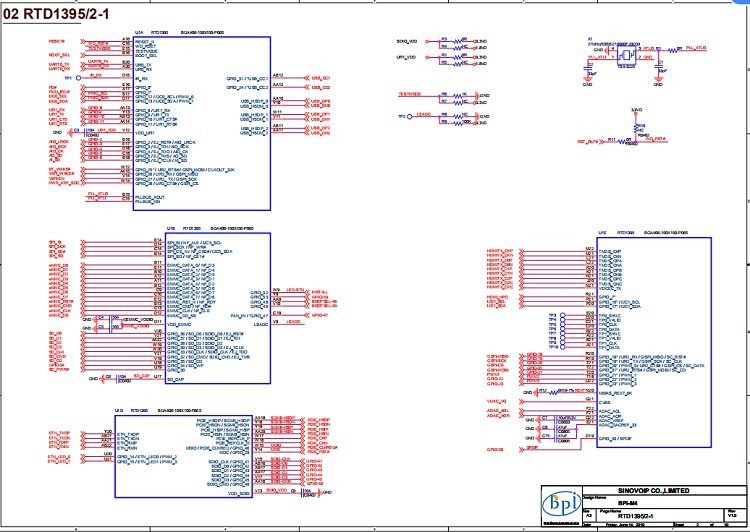Click the SD_CAP pin name in U1B
Viewport: 750px width, 532px height.
click(x=175, y=380)
